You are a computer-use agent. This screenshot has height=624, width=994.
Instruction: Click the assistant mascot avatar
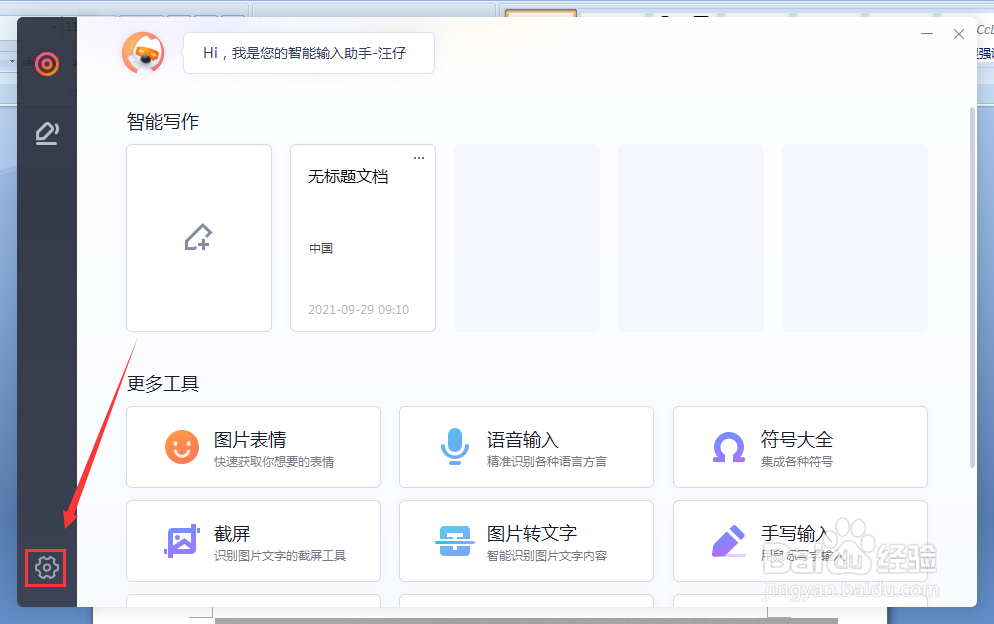tap(143, 53)
